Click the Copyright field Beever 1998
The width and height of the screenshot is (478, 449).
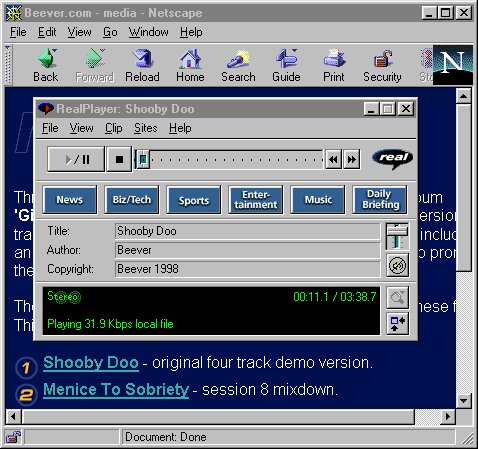(x=247, y=269)
